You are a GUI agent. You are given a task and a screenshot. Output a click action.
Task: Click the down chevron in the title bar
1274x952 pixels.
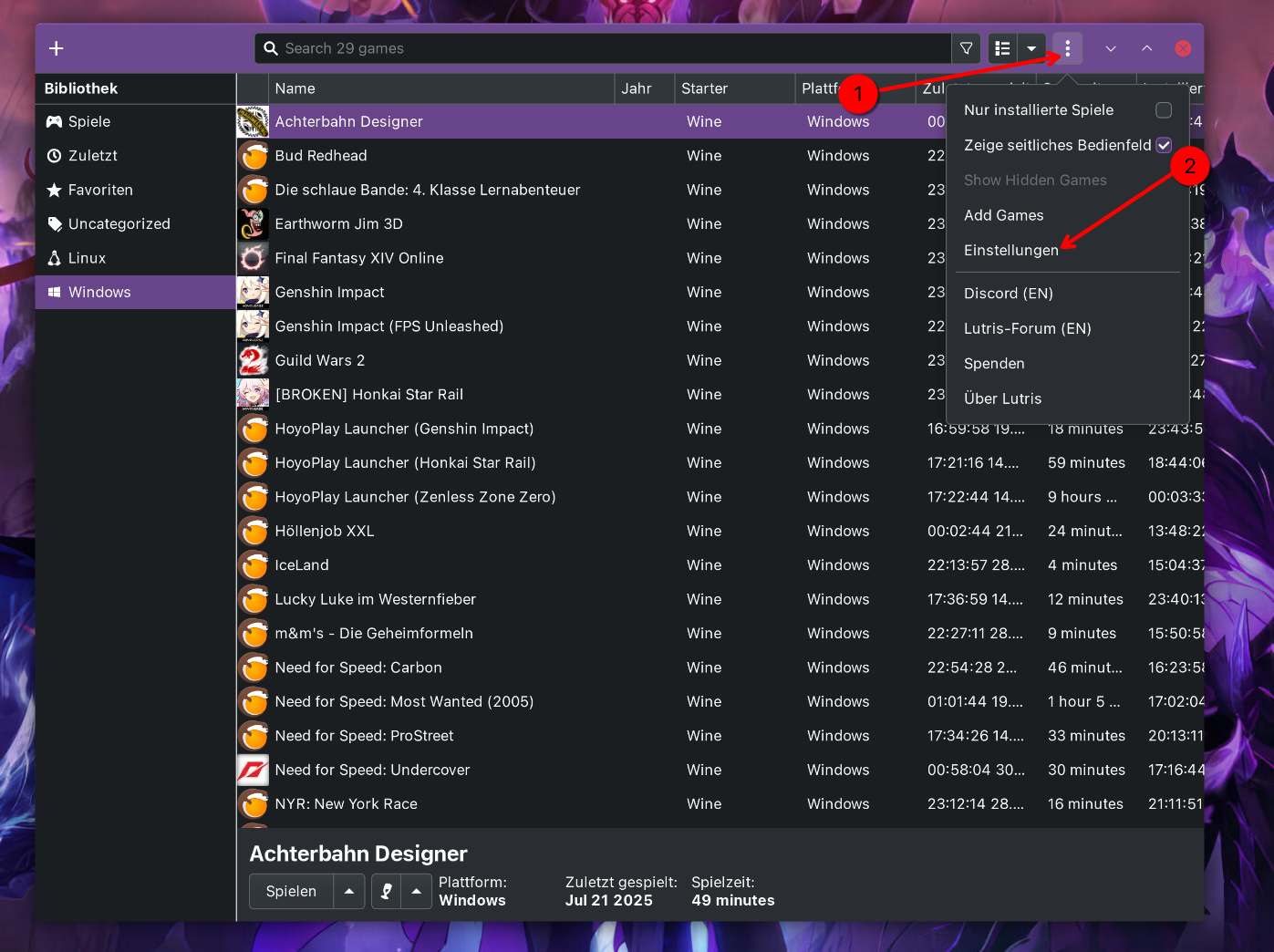coord(1111,48)
